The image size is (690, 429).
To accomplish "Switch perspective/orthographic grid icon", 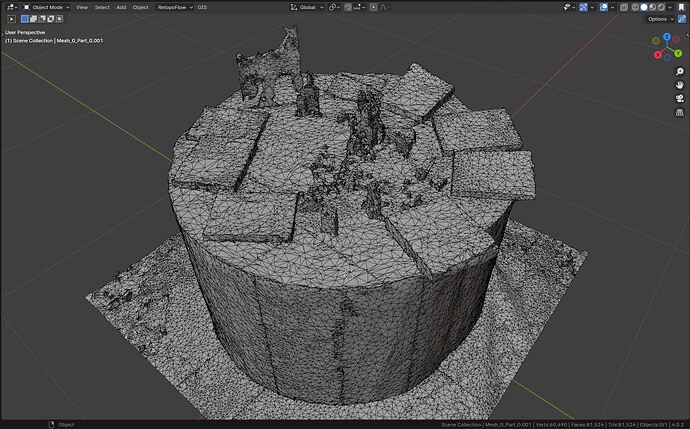I will click(x=680, y=112).
